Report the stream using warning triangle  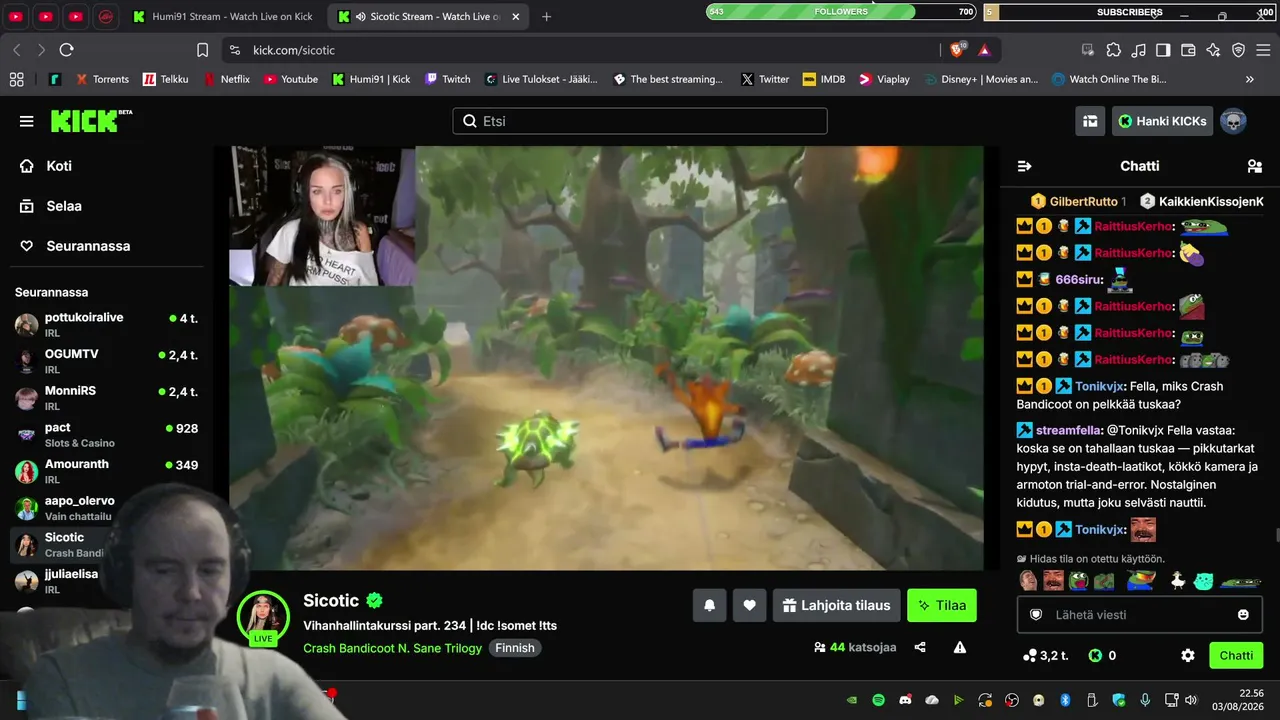(x=960, y=647)
